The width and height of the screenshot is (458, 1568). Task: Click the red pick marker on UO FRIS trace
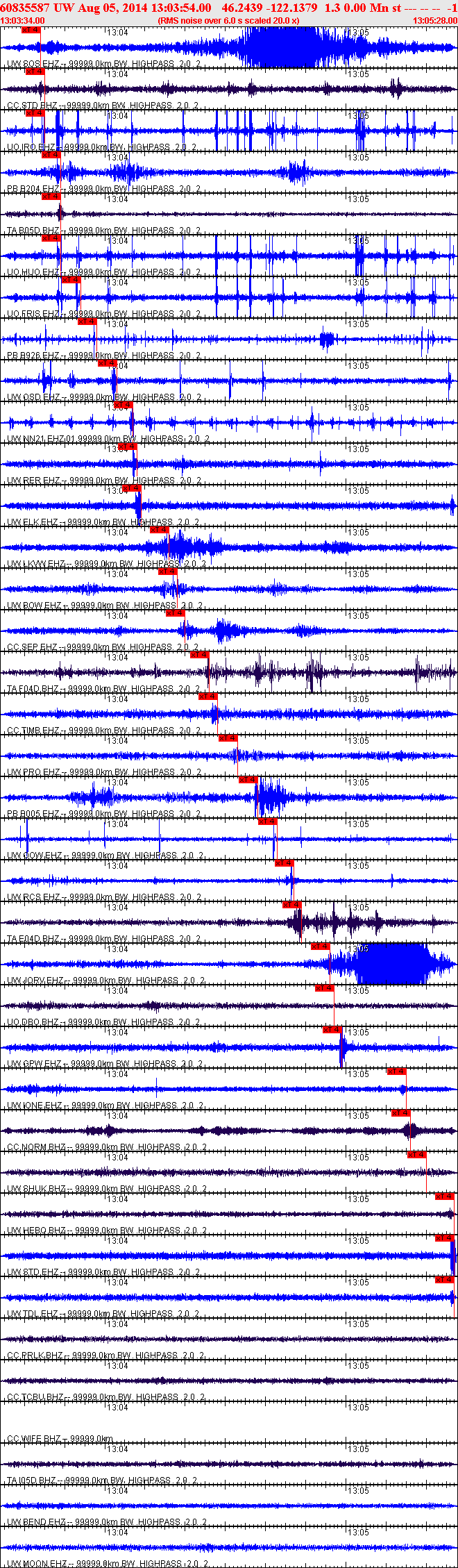(71, 280)
